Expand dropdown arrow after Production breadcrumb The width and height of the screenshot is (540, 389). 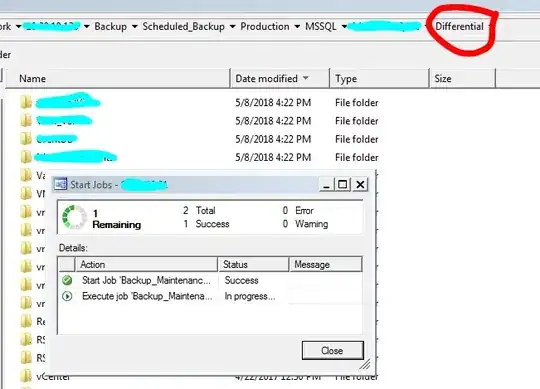[x=297, y=27]
